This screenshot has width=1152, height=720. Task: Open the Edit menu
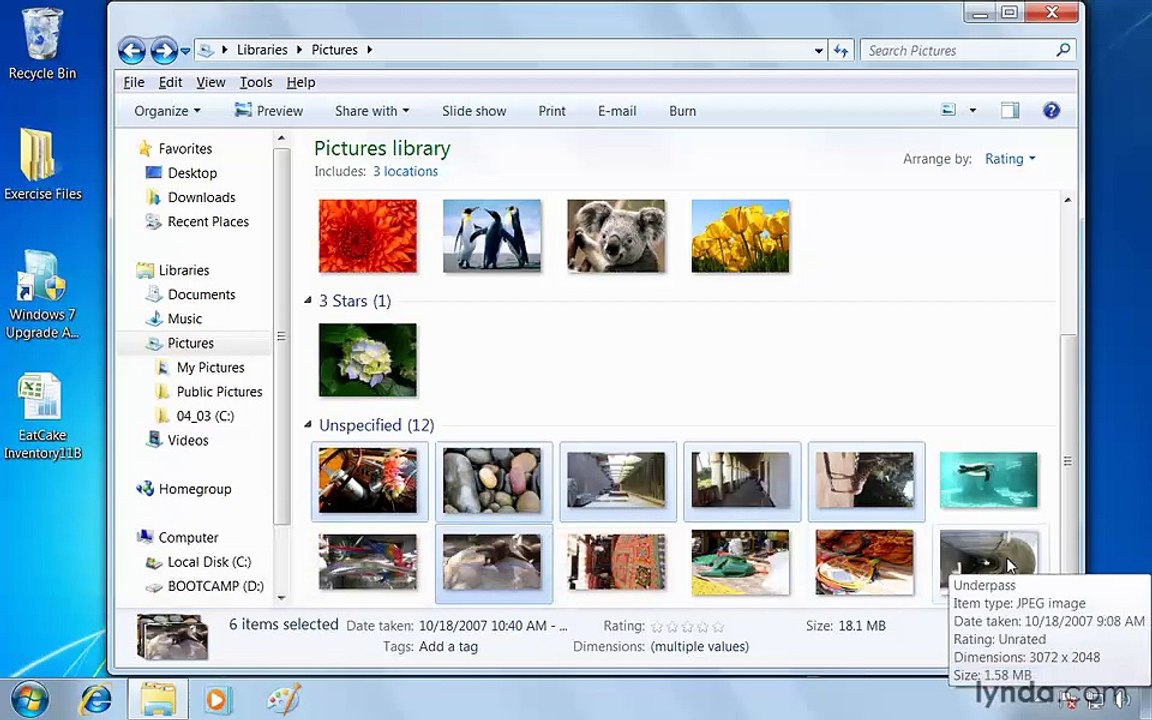click(x=170, y=82)
